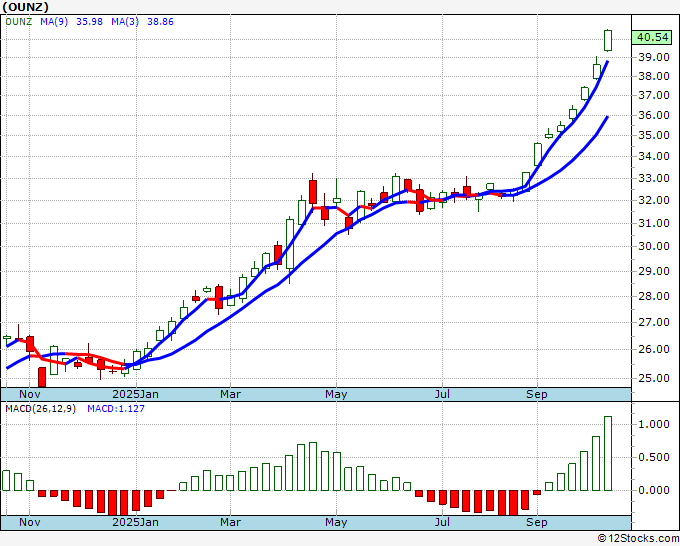Viewport: 680px width, 546px height.
Task: Select the MACD:1.127 value label
Action: click(x=115, y=409)
